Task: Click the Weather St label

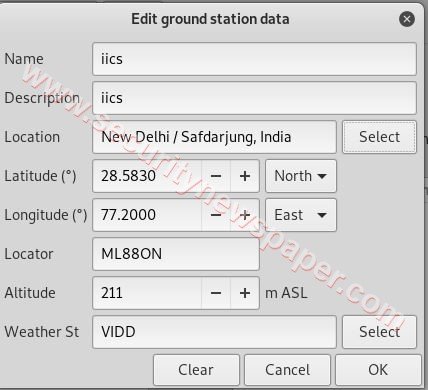Action: point(42,332)
